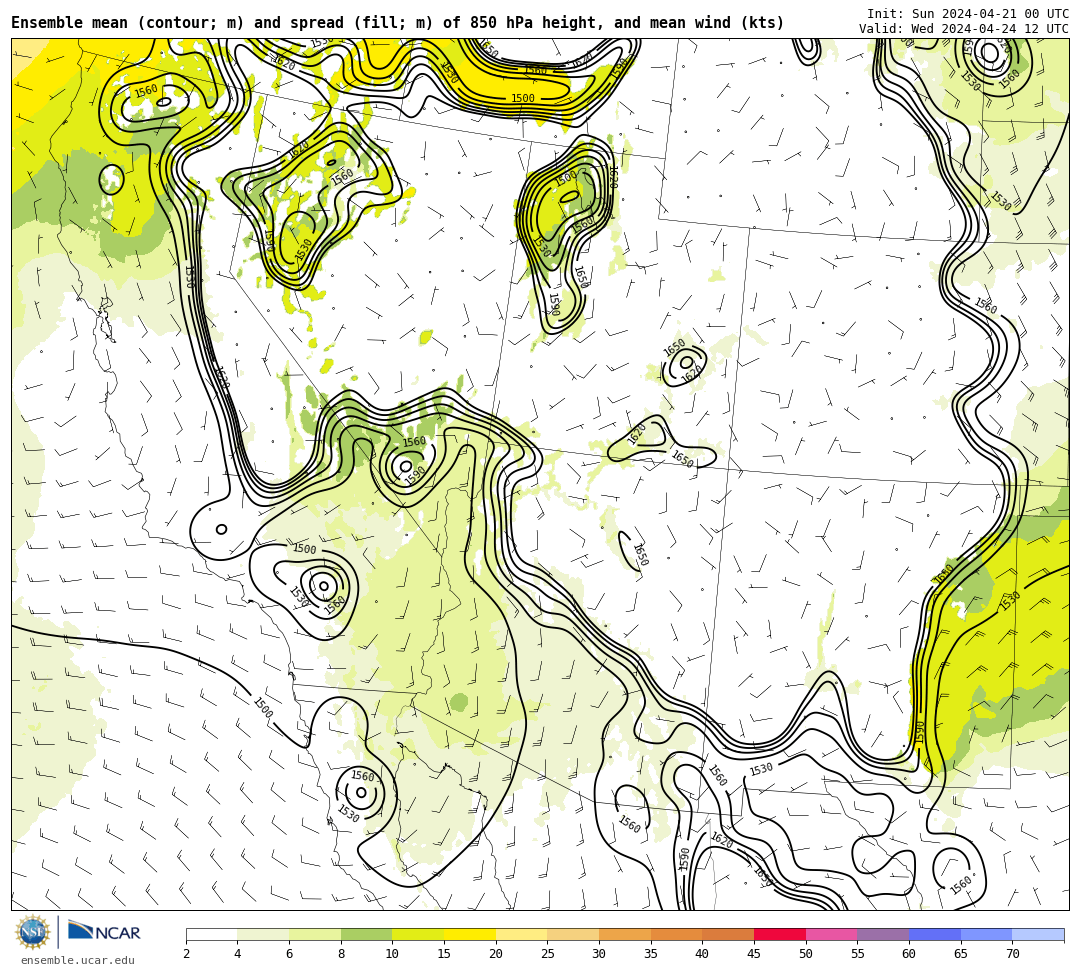The image size is (1080, 973).
Task: Pick the palest blue above-70 colorbar segment
Action: click(1038, 934)
